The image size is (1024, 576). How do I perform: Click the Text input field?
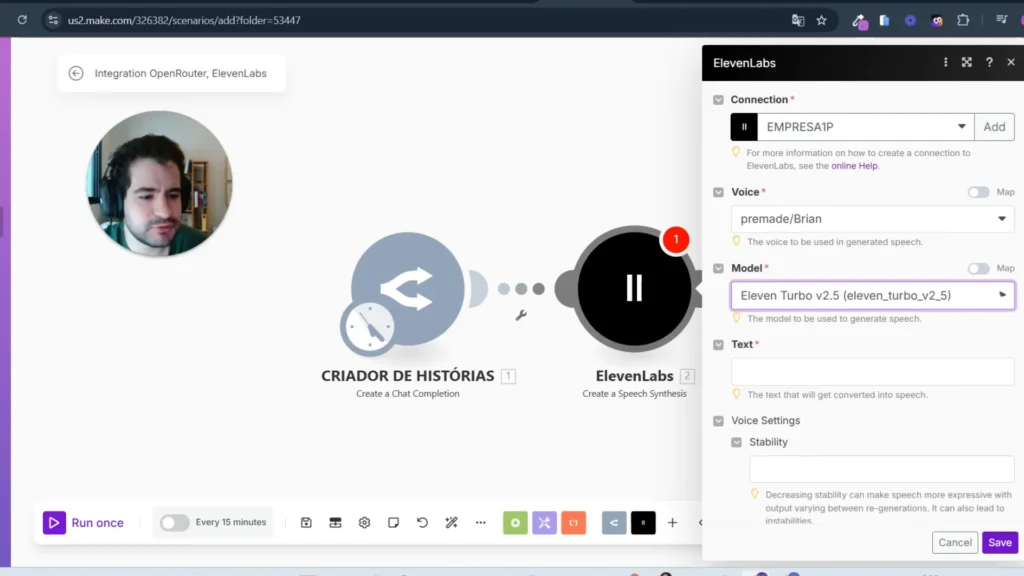872,372
